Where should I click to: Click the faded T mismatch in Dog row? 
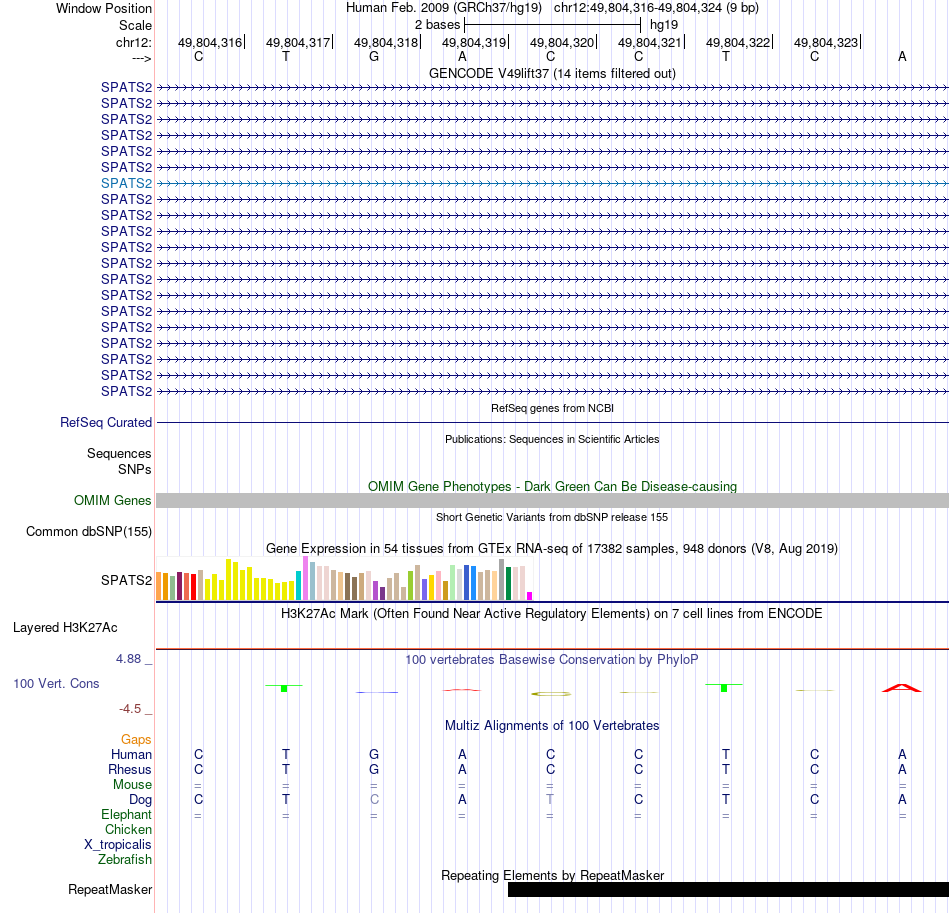[550, 800]
